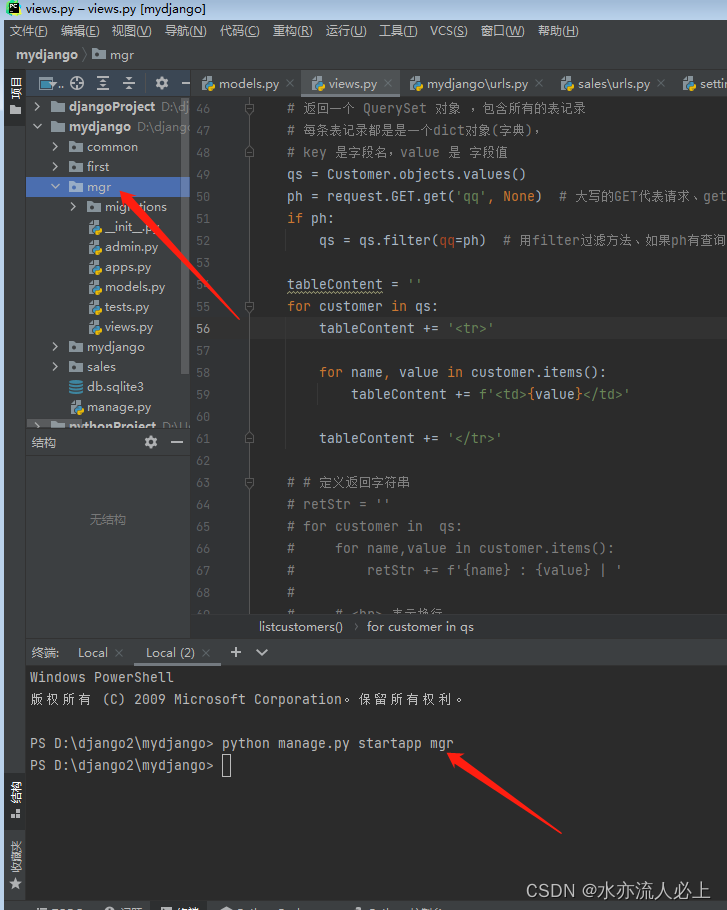727x910 pixels.
Task: Select tests.py in project tree
Action: [118, 307]
